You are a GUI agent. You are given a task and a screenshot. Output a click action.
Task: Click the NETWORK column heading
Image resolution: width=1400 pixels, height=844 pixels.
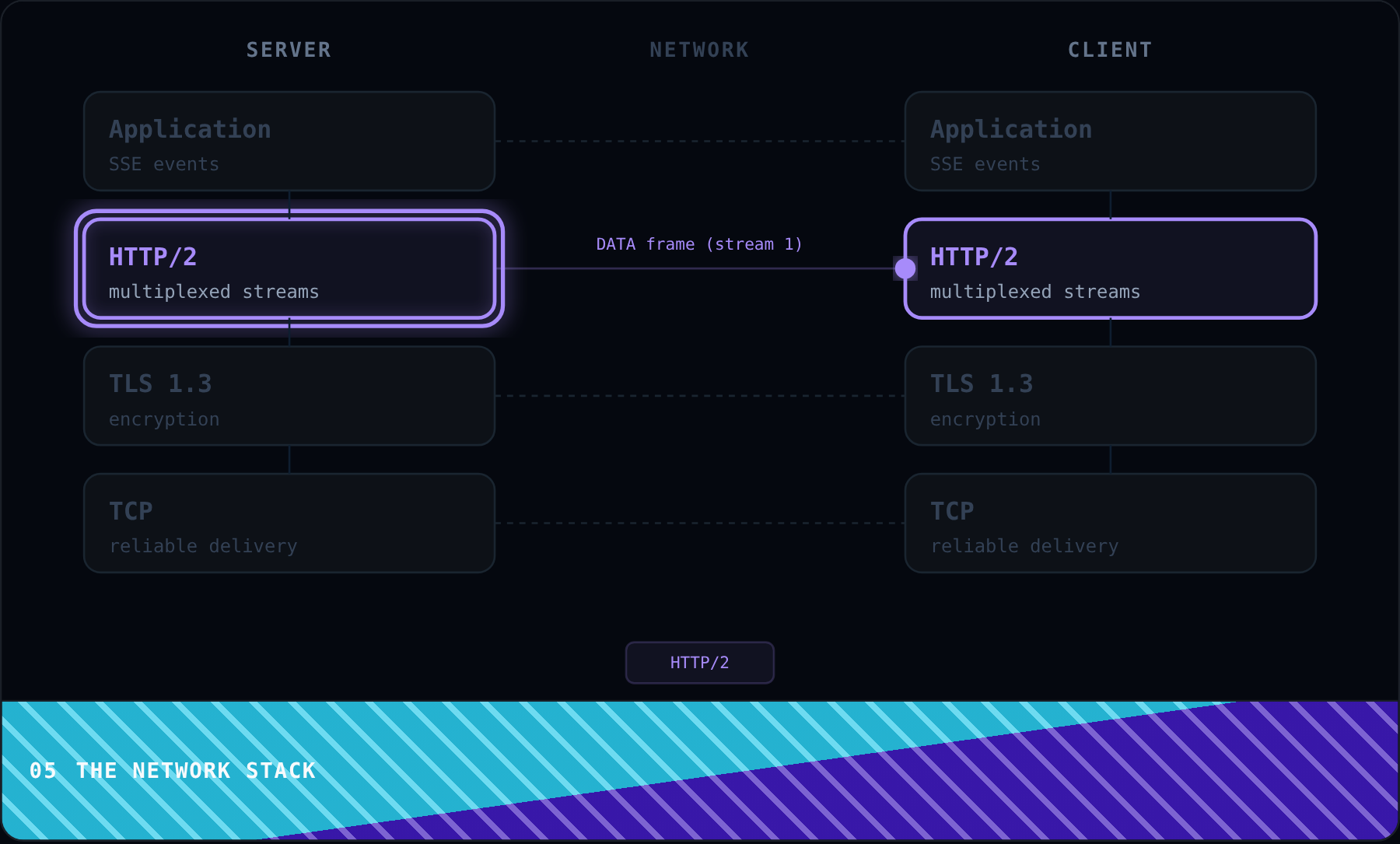click(x=699, y=50)
